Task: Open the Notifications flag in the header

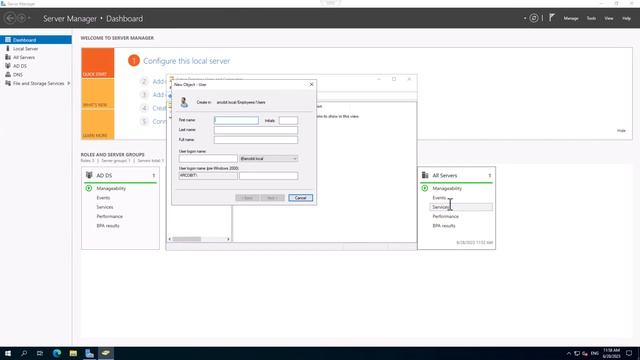Action: (x=552, y=18)
